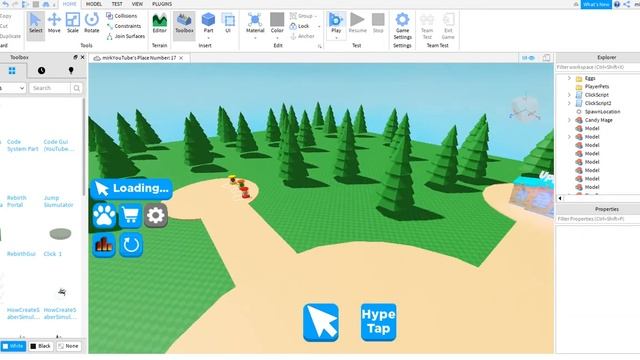The height and width of the screenshot is (360, 640).
Task: Select White background option in Toolbox
Action: click(x=13, y=346)
